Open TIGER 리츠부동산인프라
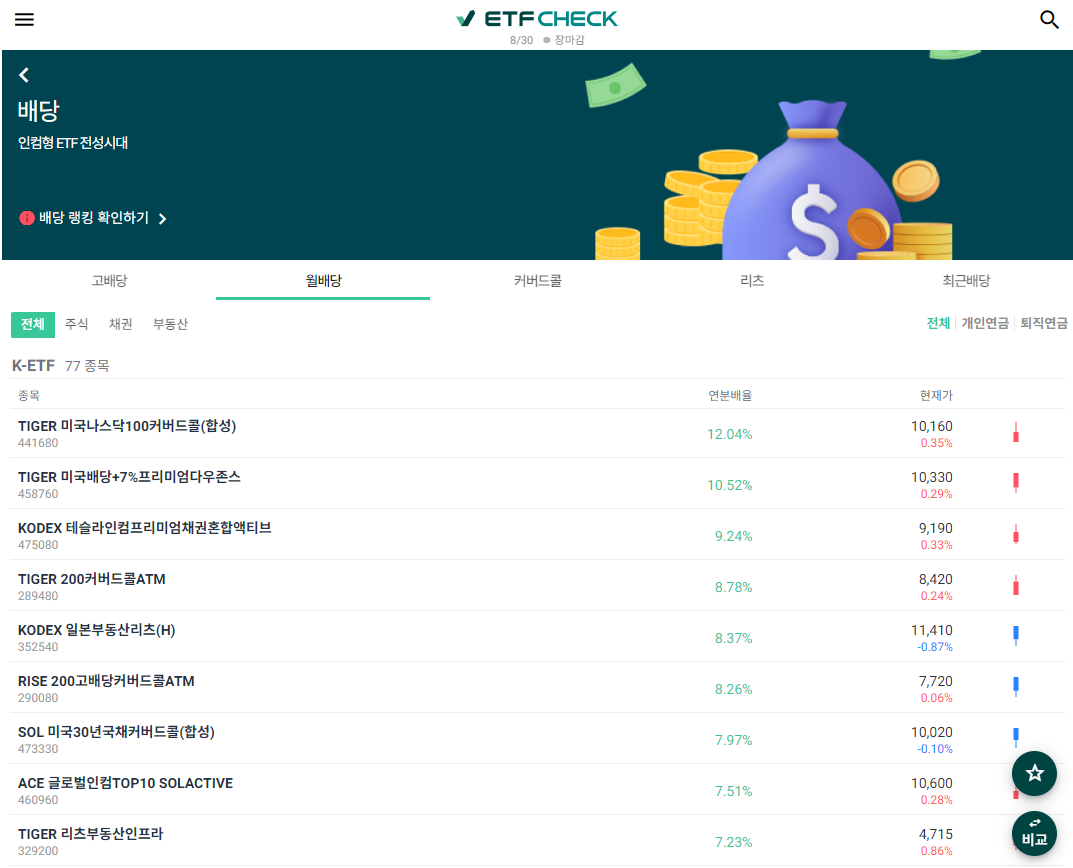The image size is (1073, 868). 90,834
